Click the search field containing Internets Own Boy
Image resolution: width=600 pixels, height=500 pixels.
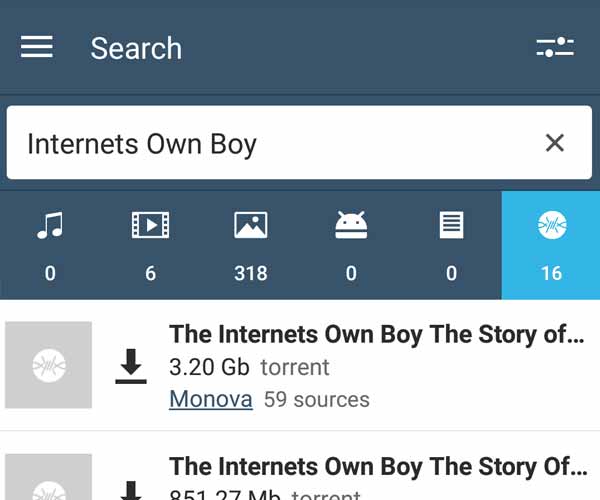pyautogui.click(x=299, y=142)
